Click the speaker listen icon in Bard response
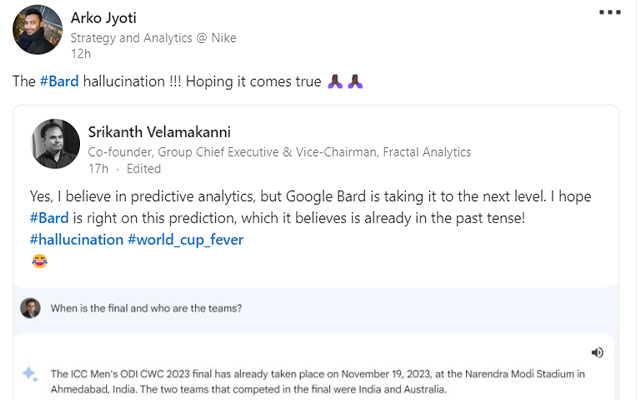640x400 pixels. [x=597, y=353]
